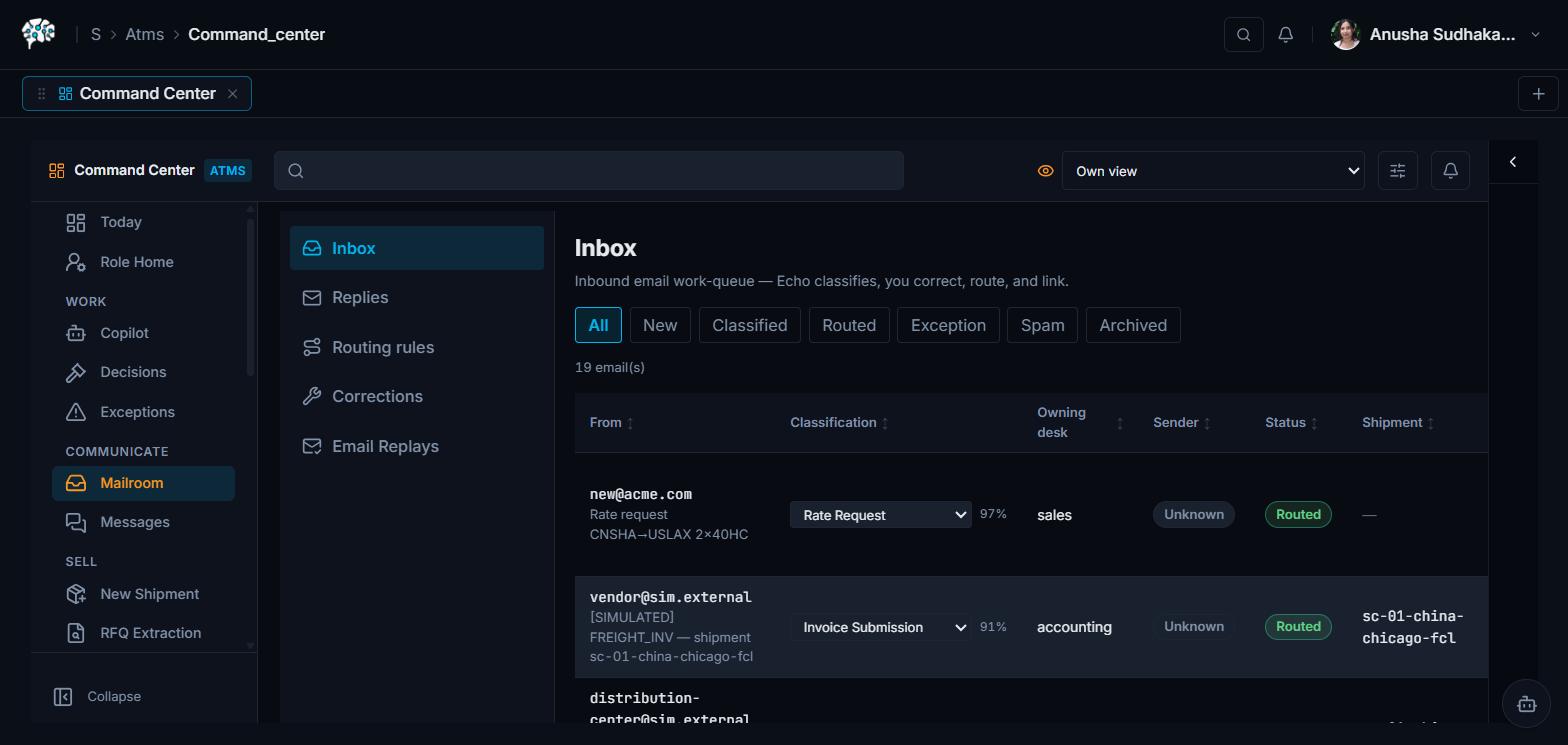
Task: Click the ATMS badge
Action: click(227, 170)
